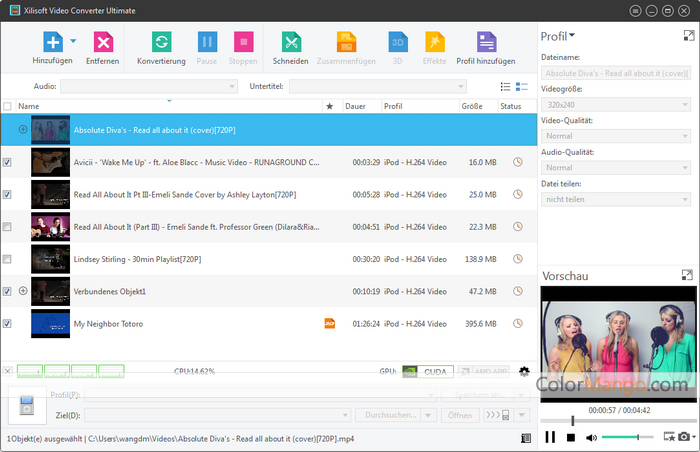Click the Öffnen button
The image size is (700, 452).
(x=460, y=415)
